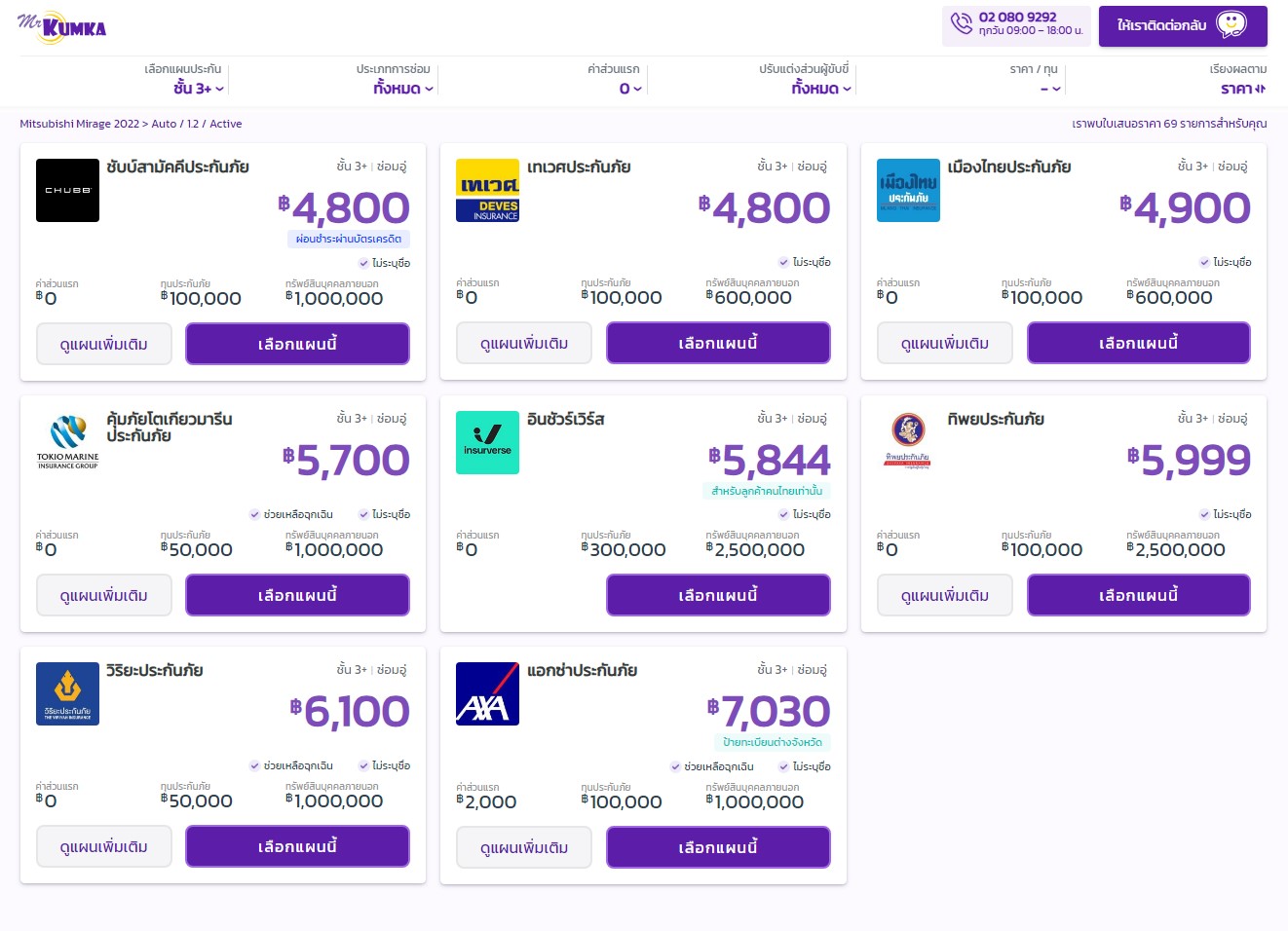Image resolution: width=1288 pixels, height=931 pixels.
Task: Click the Viriyah insurance logo
Action: [67, 693]
